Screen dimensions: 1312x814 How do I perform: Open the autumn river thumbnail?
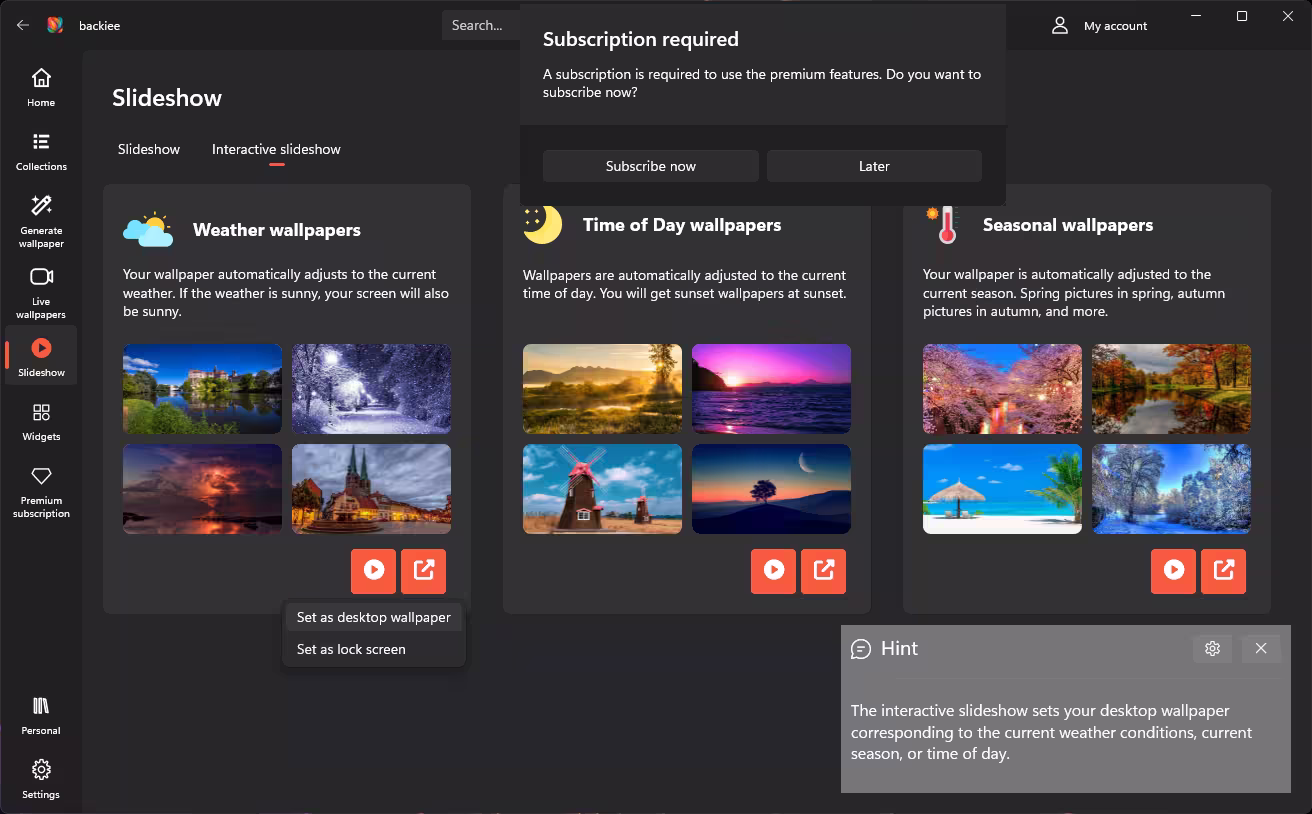point(1171,389)
